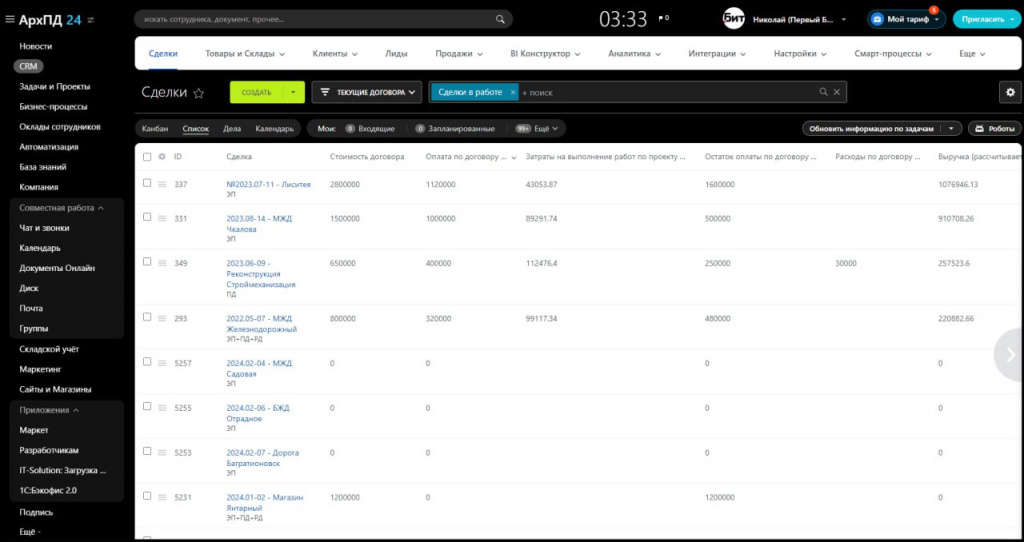This screenshot has height=542, width=1024.
Task: Click the hamburger menu icon beside АрхПД
Action: coord(9,19)
